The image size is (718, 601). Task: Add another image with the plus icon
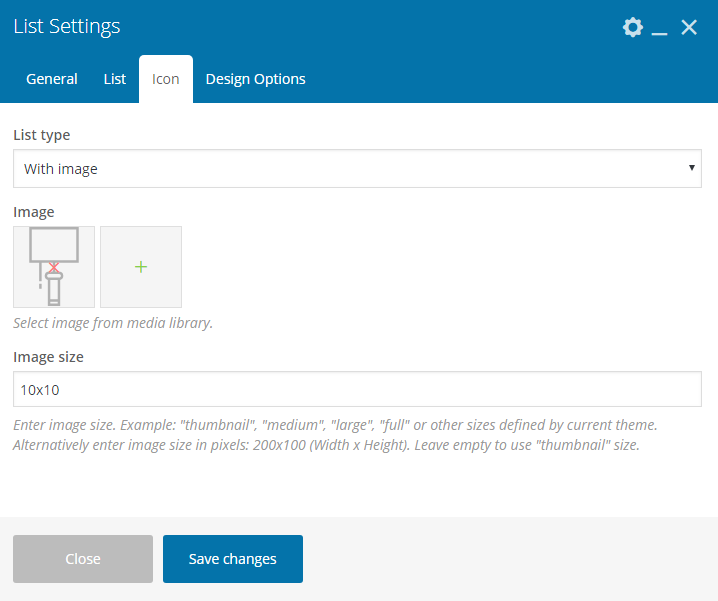tap(141, 267)
